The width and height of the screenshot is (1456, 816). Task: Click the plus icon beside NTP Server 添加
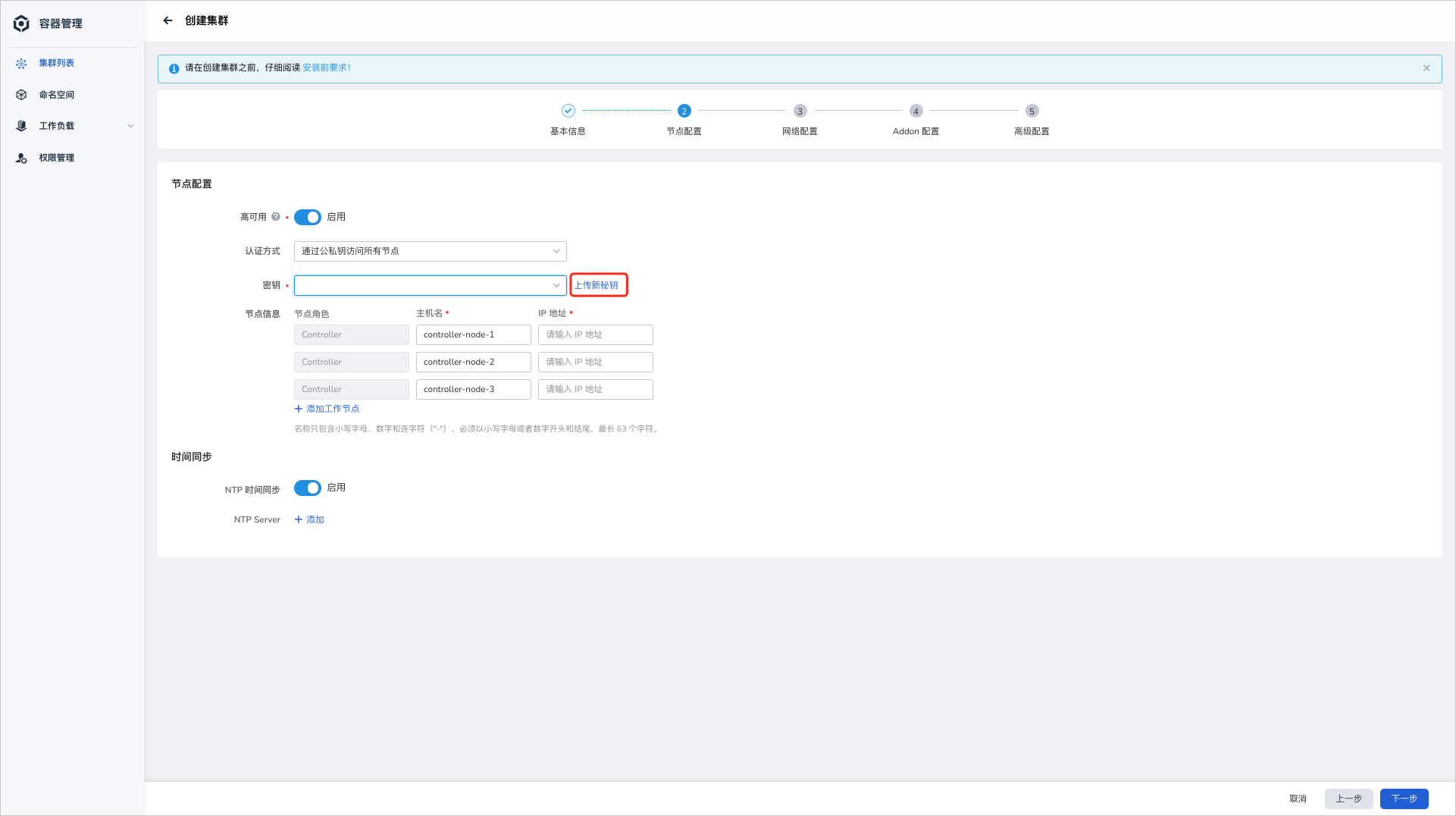coord(299,519)
